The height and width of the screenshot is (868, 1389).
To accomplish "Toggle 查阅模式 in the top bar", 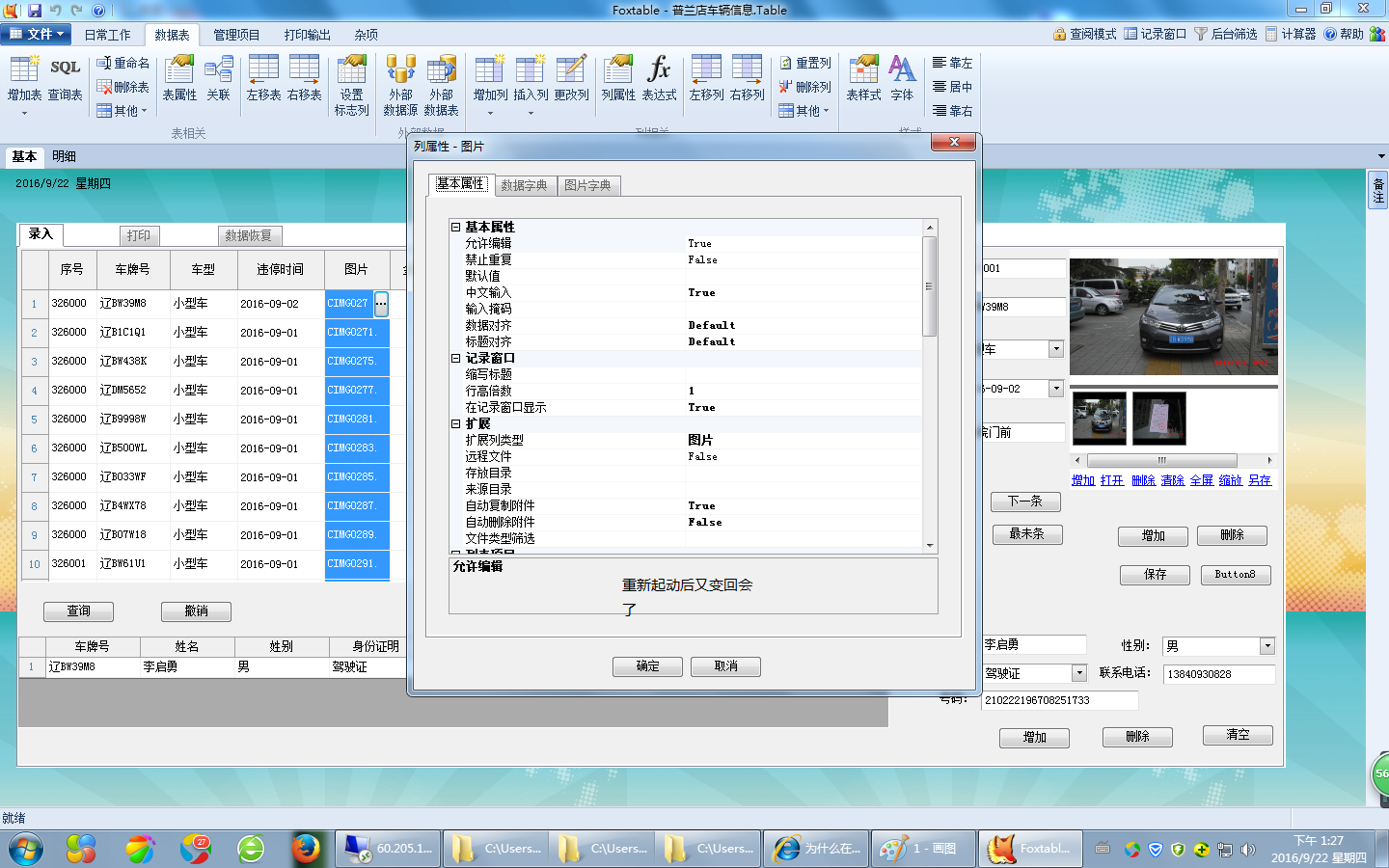I will coord(1085,34).
